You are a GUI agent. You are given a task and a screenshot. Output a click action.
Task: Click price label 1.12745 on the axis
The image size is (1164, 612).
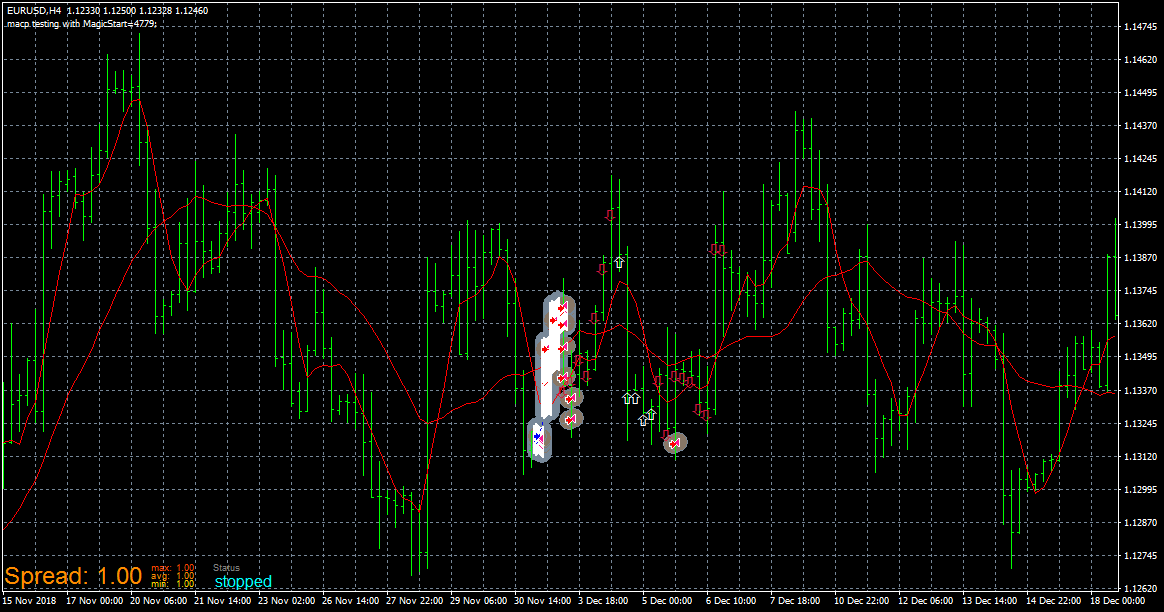tap(1140, 556)
